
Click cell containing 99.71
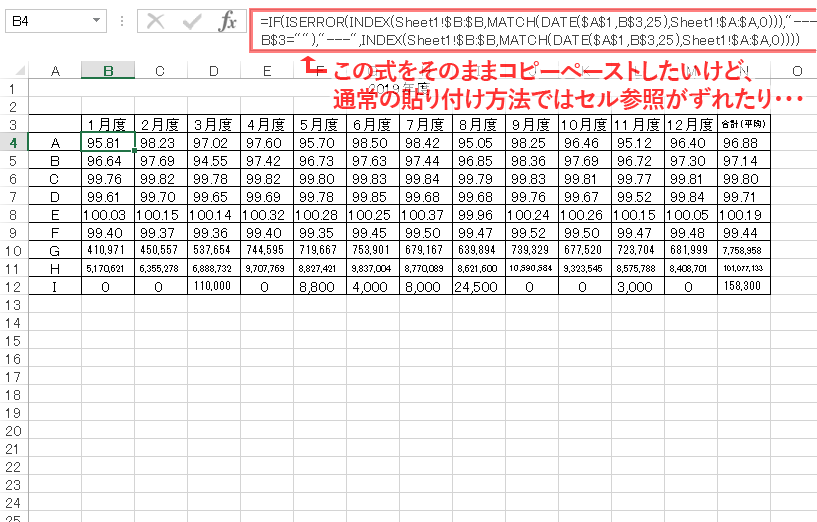[x=744, y=196]
